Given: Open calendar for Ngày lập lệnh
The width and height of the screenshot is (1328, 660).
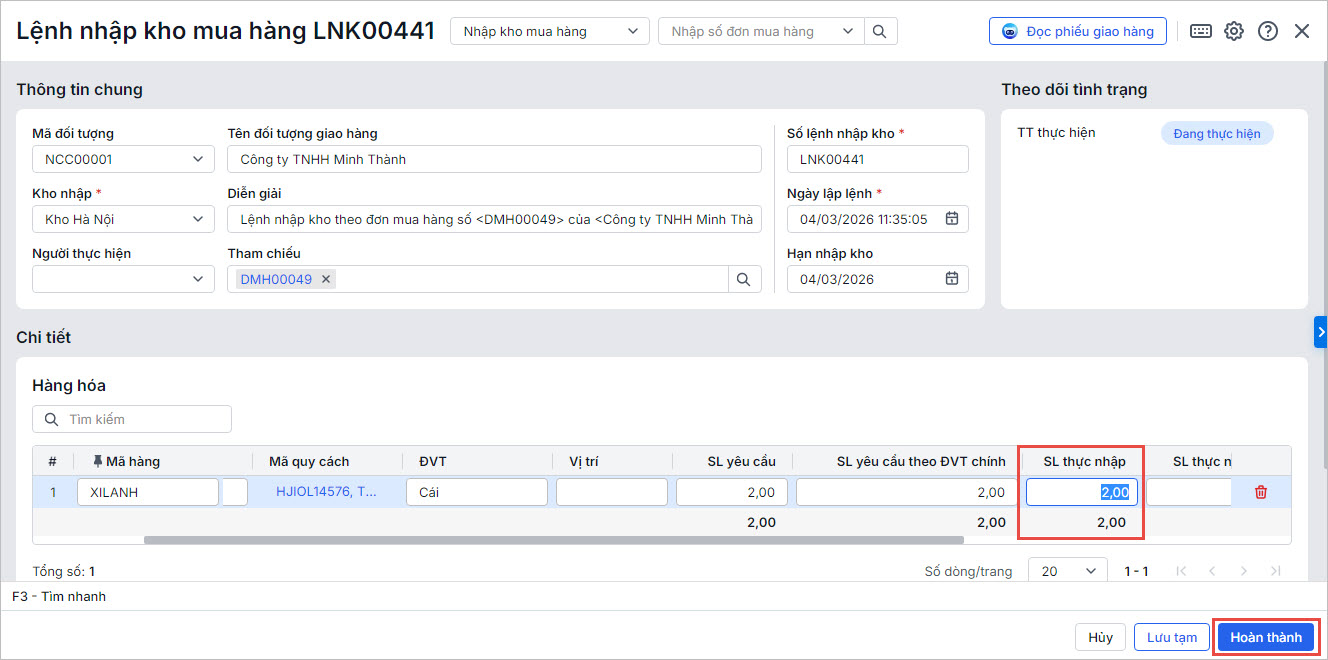Looking at the screenshot, I should [952, 219].
